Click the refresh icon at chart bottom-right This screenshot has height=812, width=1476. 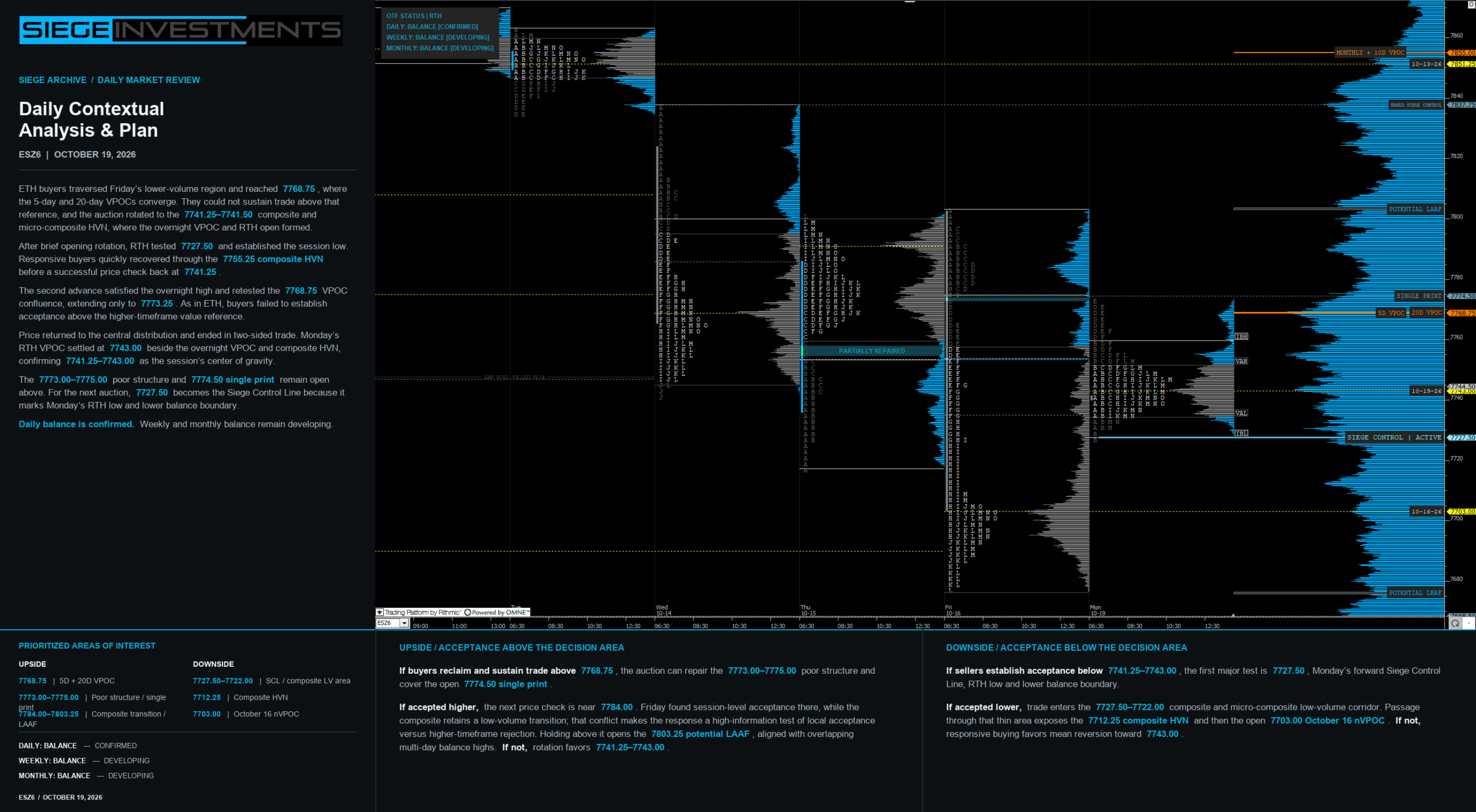coord(1455,623)
